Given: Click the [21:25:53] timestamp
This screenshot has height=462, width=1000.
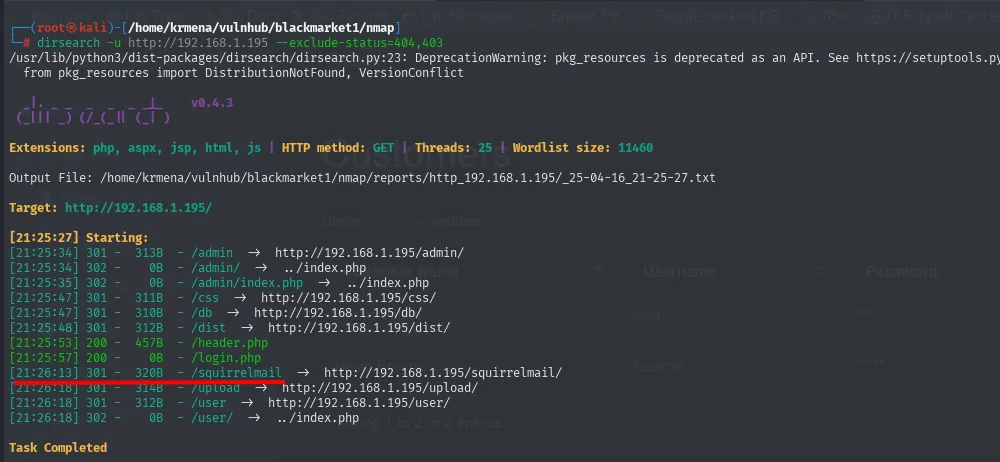Looking at the screenshot, I should [x=44, y=343].
